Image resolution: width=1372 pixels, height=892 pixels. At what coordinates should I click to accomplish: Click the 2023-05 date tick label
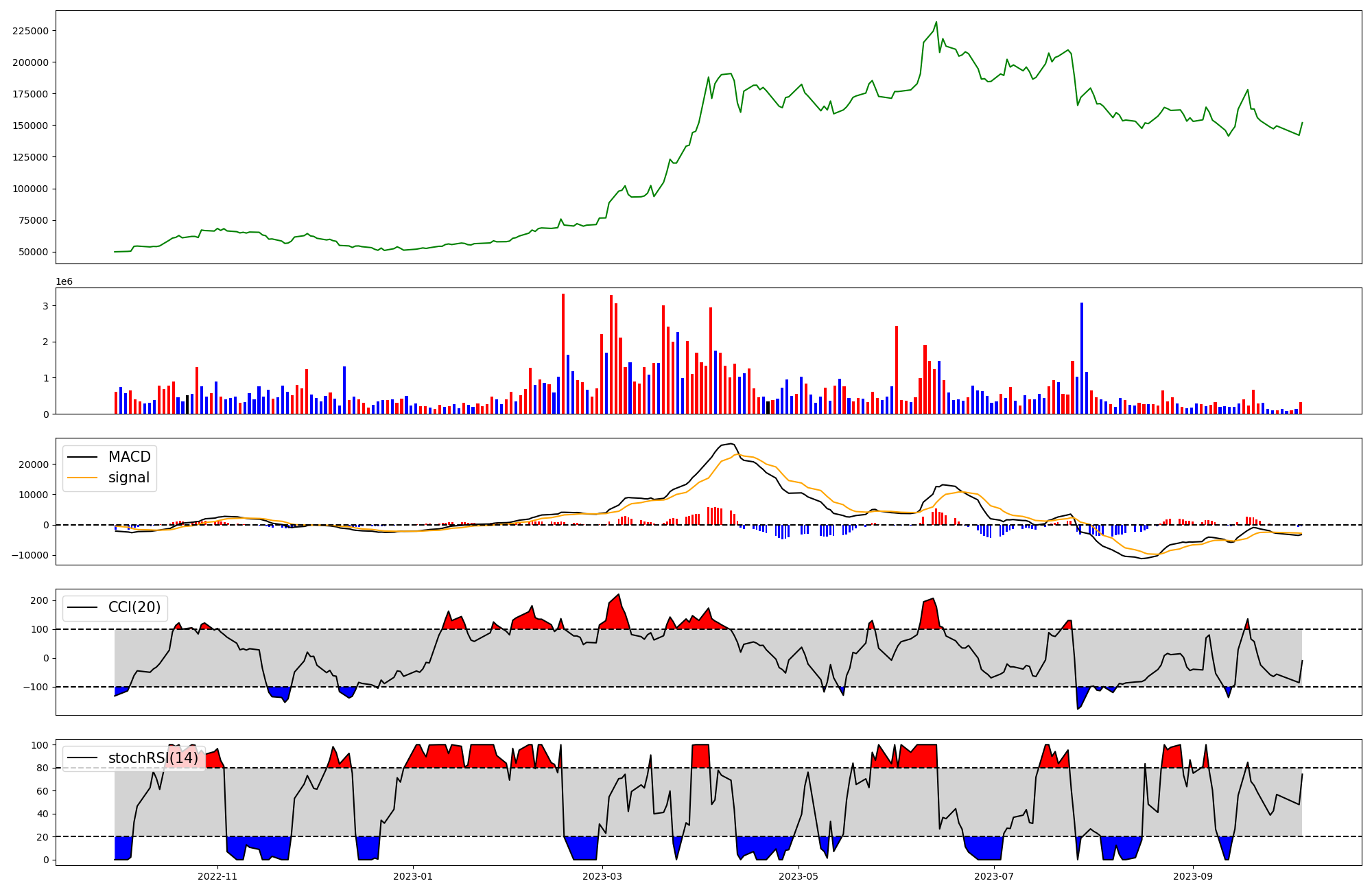[799, 876]
